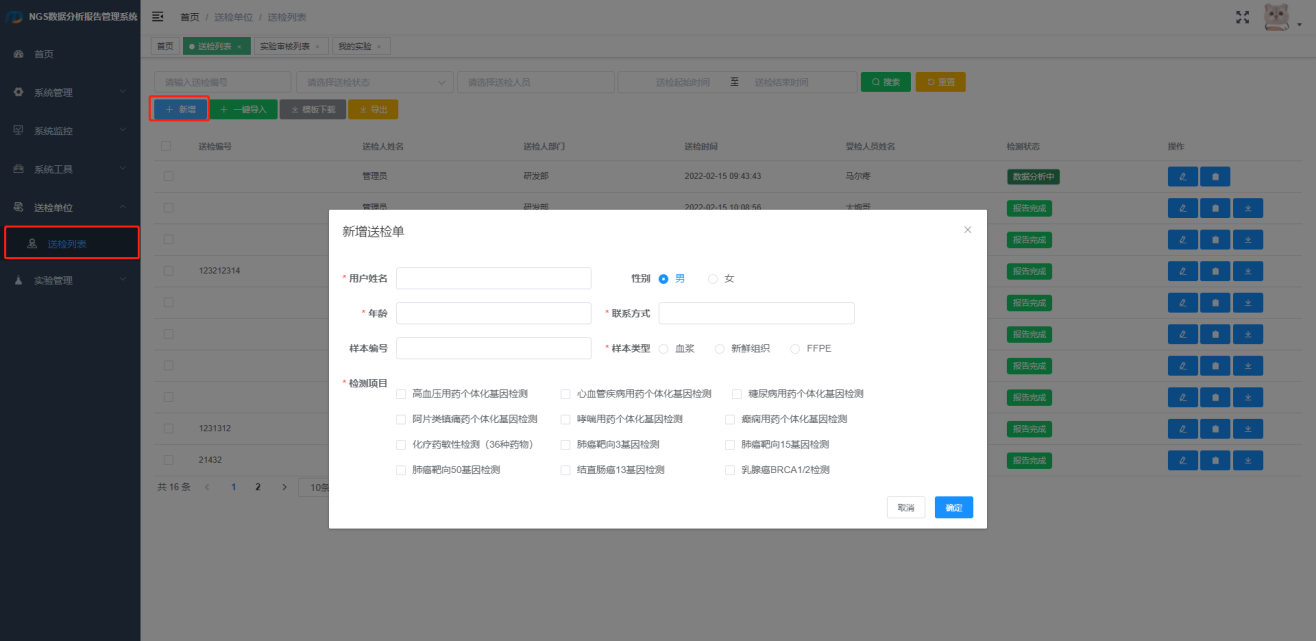Image resolution: width=1316 pixels, height=641 pixels.
Task: Click the edit pencil icon in first row
Action: pos(1182,177)
